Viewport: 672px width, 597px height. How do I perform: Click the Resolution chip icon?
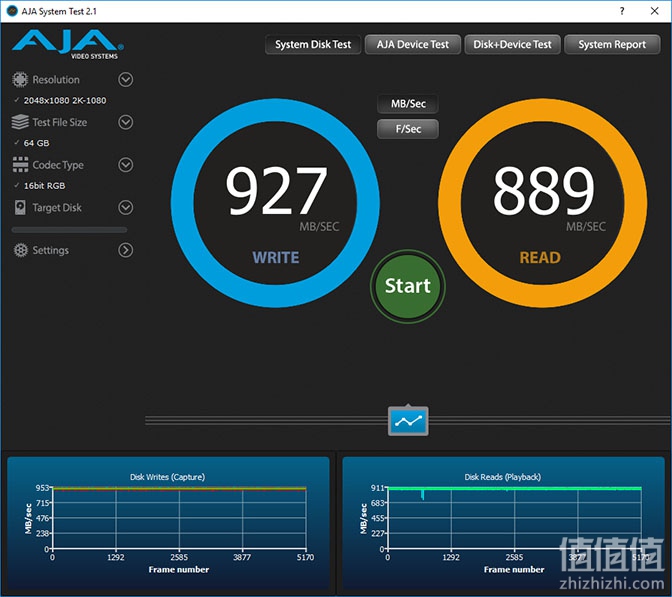(x=20, y=80)
